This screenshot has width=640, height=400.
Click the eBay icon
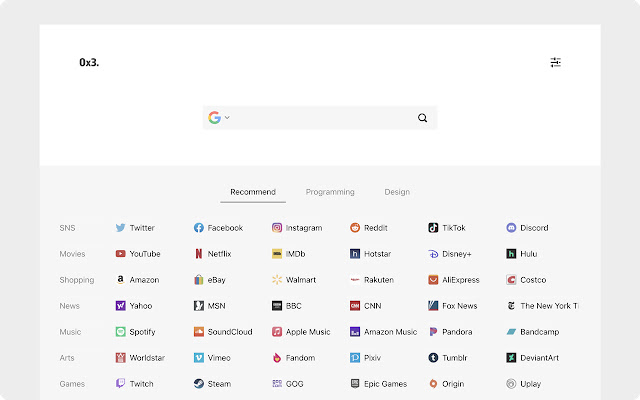[x=198, y=280]
